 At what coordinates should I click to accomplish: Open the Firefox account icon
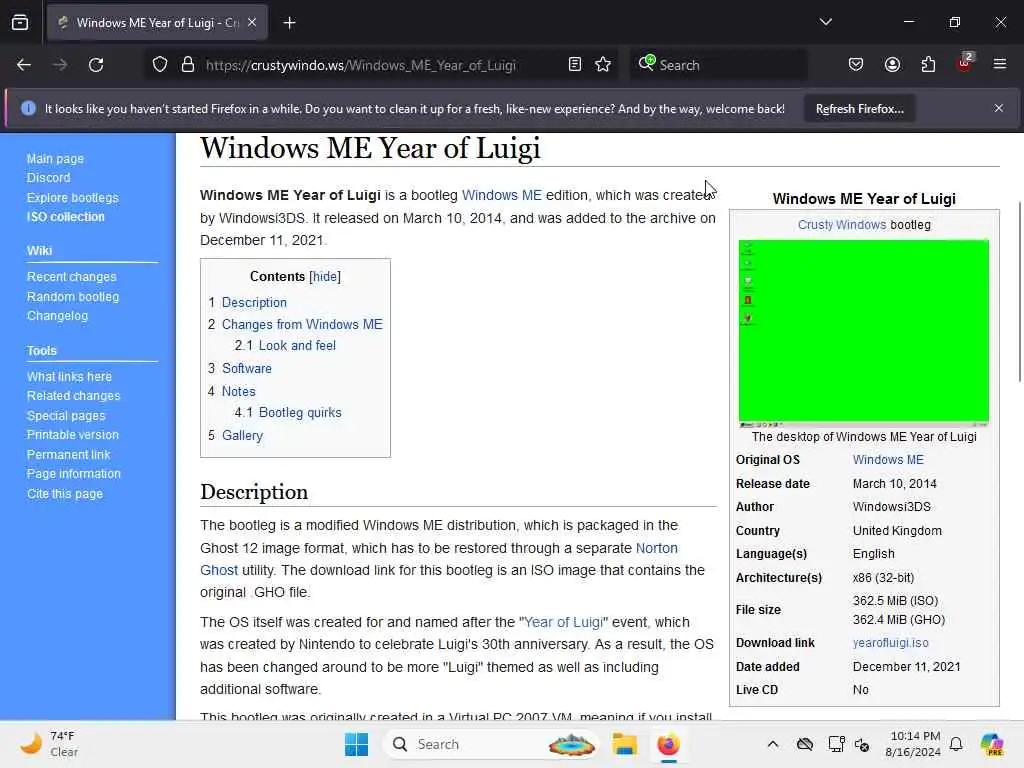click(892, 65)
